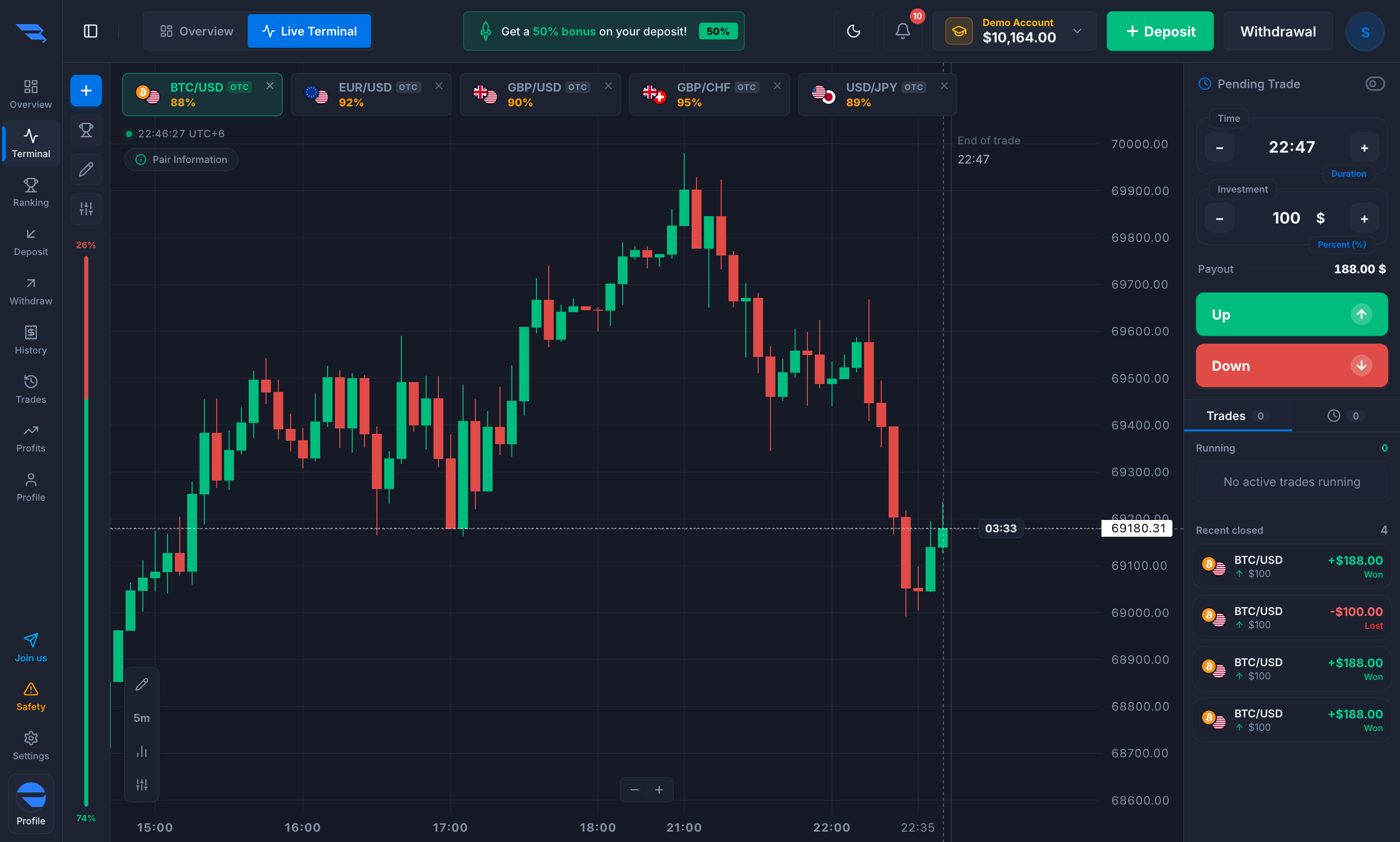1400x842 pixels.
Task: Open the notifications bell
Action: 903,31
